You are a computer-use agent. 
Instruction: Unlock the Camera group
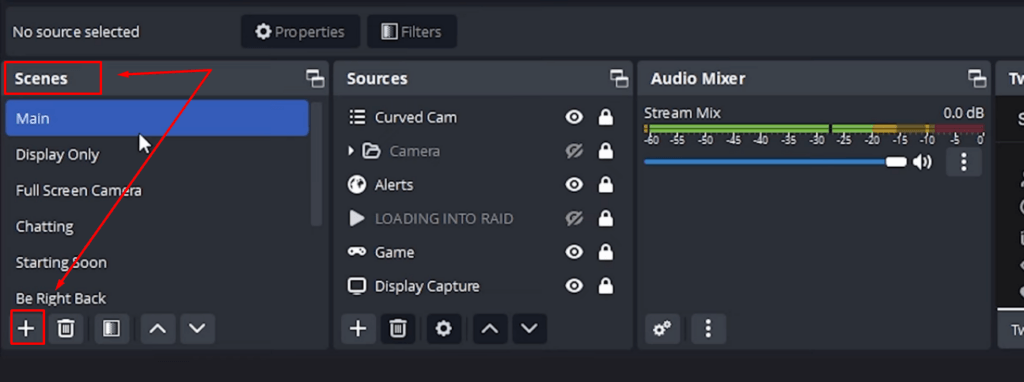(x=606, y=151)
